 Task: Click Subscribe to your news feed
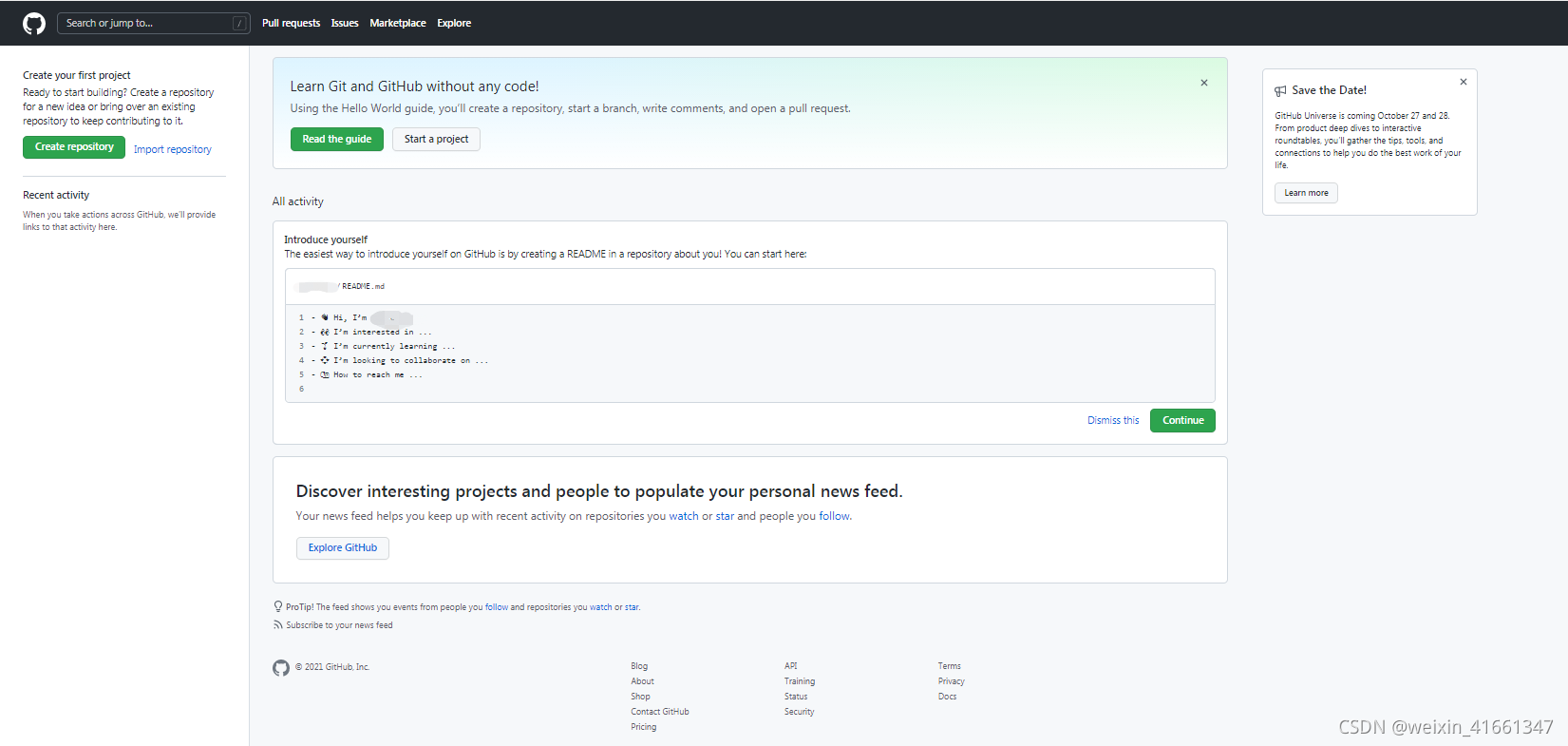(339, 625)
